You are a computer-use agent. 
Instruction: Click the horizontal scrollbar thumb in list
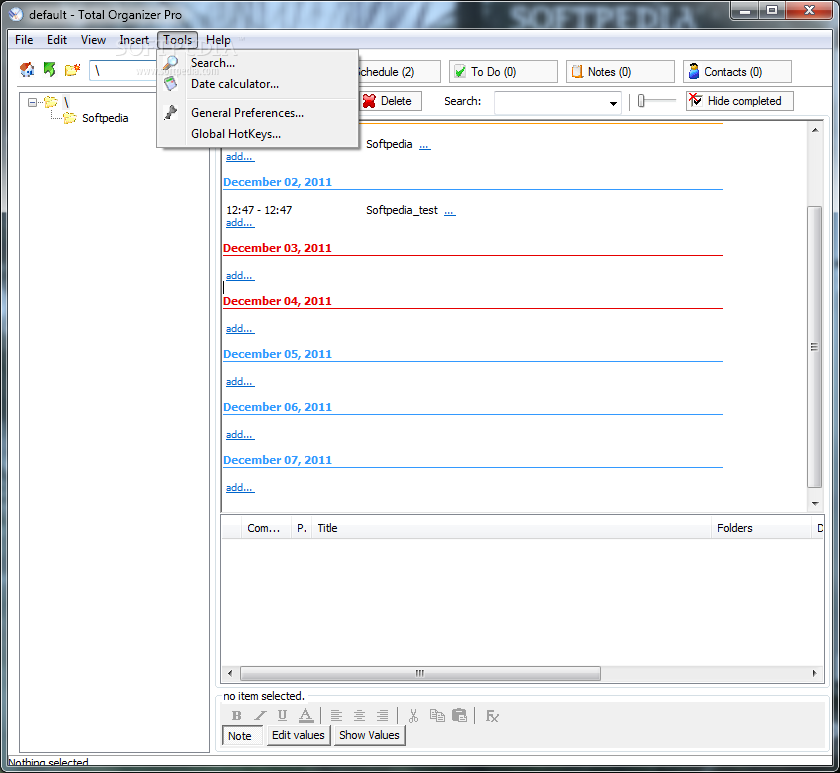(421, 673)
